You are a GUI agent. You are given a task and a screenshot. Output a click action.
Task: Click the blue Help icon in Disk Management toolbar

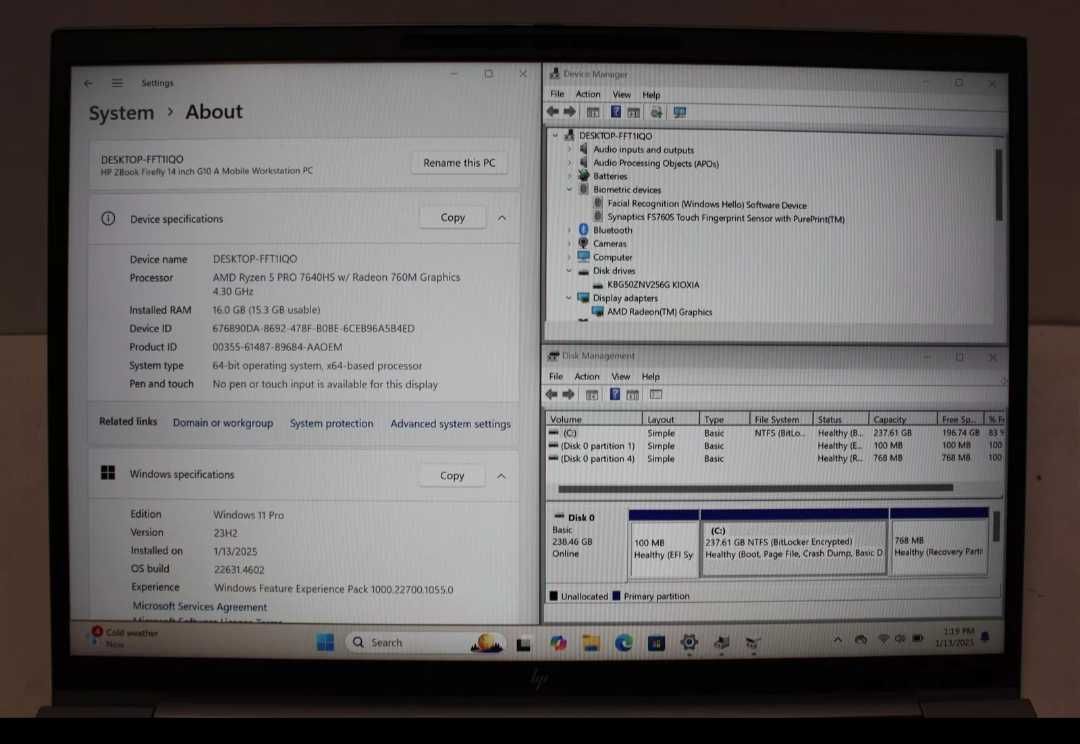point(614,394)
